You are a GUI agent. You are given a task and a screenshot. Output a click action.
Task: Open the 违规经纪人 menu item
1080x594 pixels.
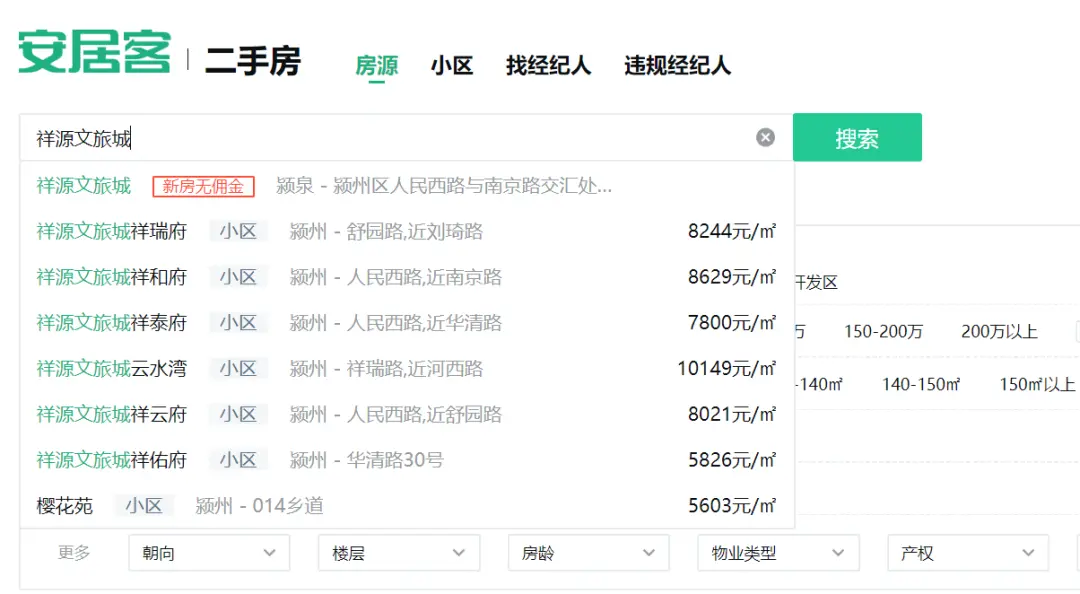(x=677, y=63)
